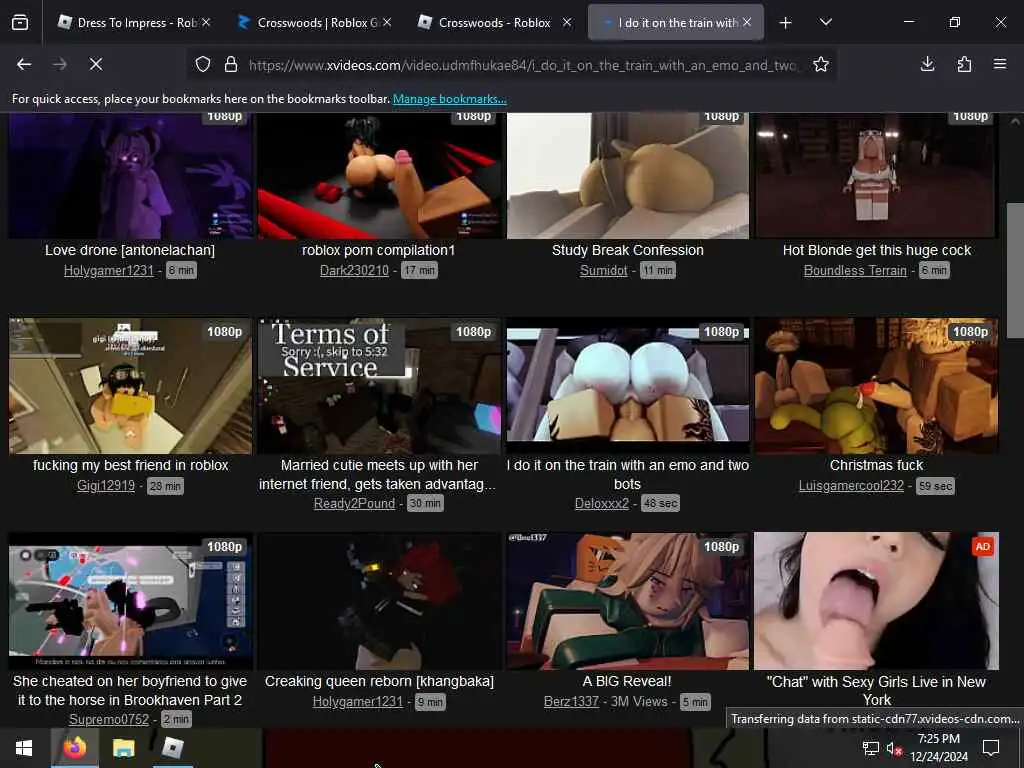Open network status in system tray

point(871,749)
